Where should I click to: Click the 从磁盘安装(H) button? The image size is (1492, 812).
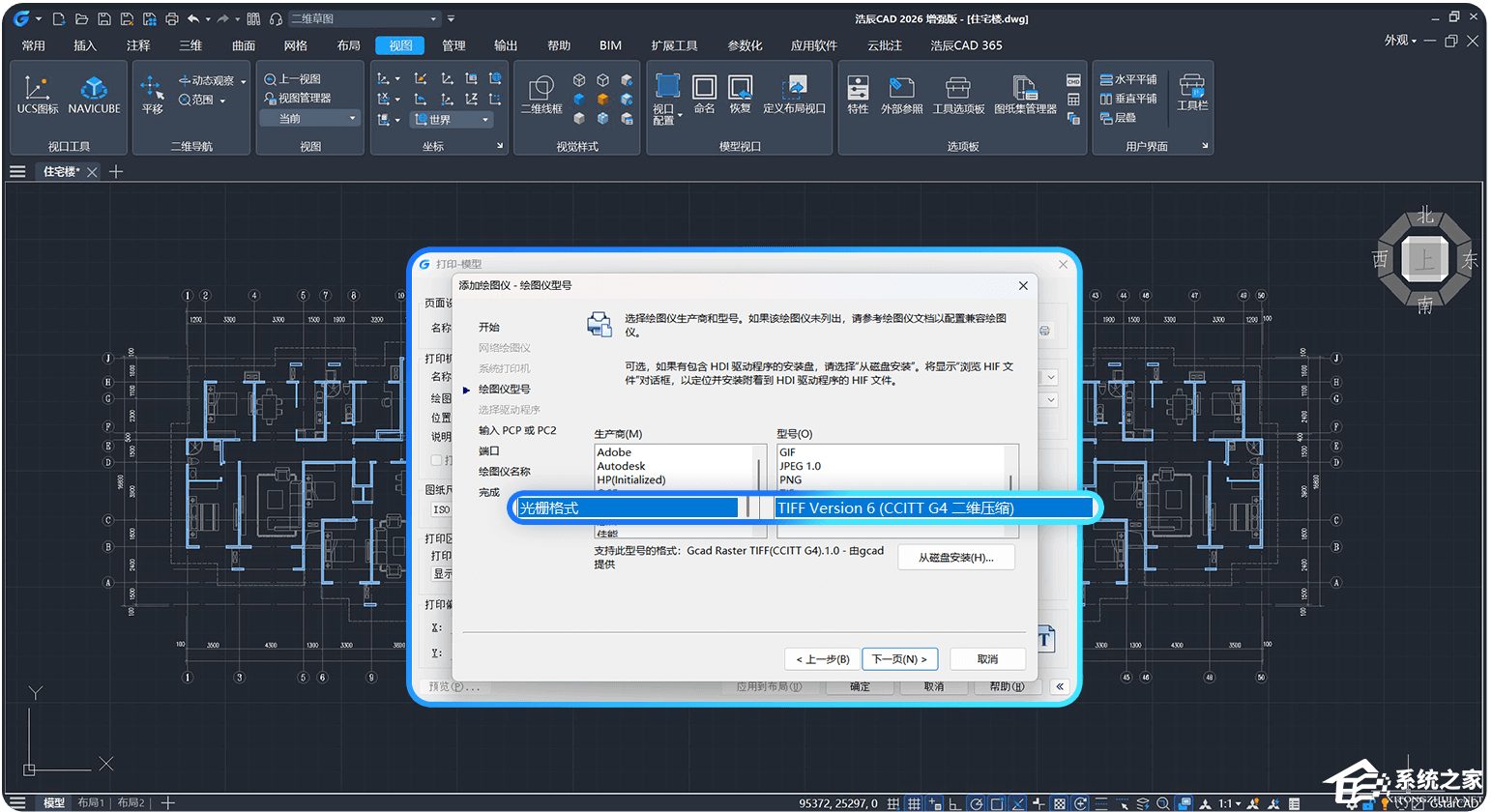[x=955, y=557]
